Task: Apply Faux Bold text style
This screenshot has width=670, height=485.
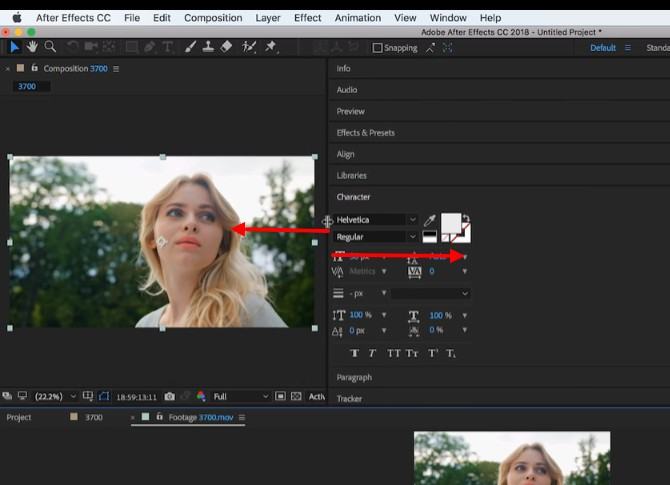Action: pyautogui.click(x=354, y=353)
